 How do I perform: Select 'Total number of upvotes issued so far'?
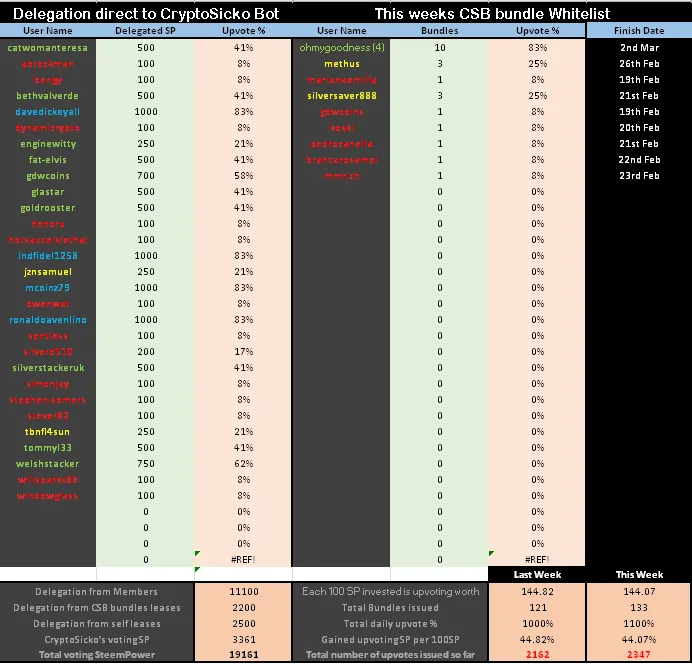pos(390,655)
